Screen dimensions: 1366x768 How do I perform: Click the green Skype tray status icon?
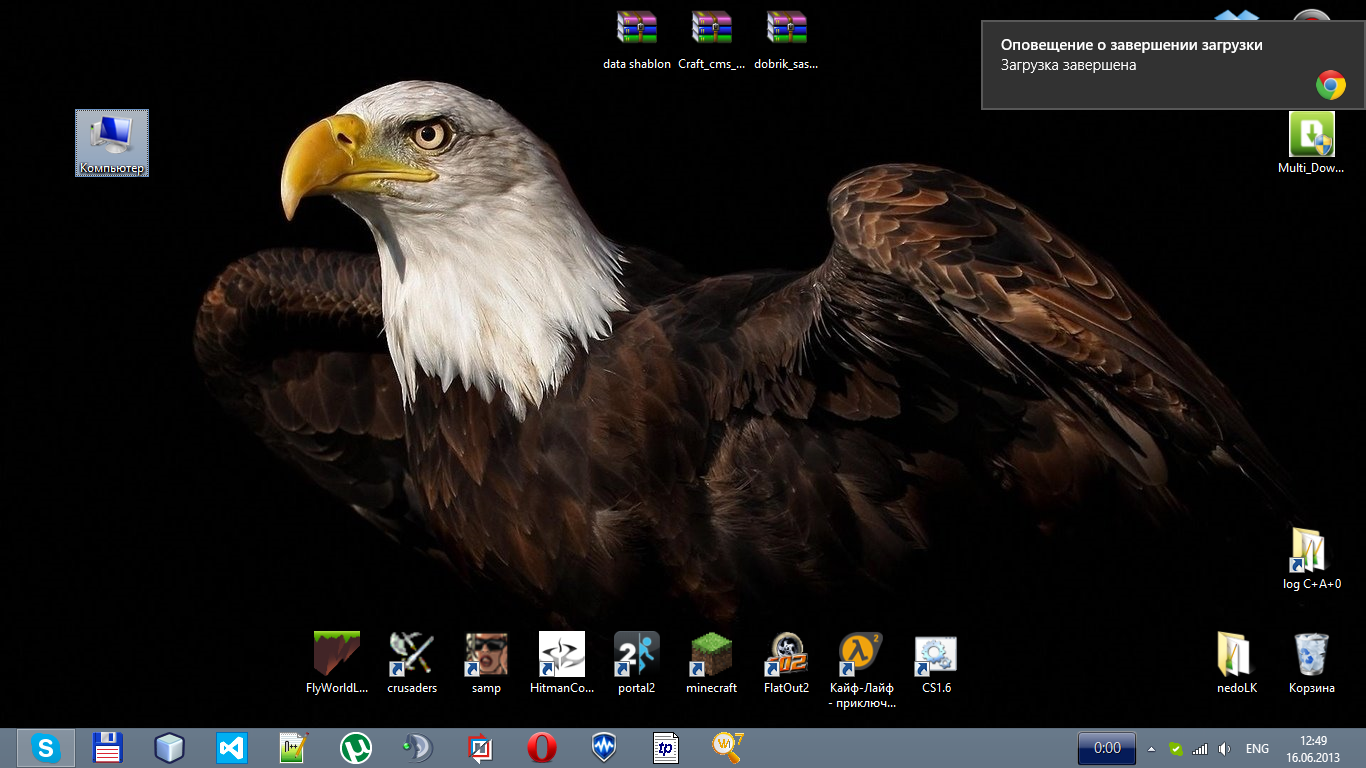1176,749
